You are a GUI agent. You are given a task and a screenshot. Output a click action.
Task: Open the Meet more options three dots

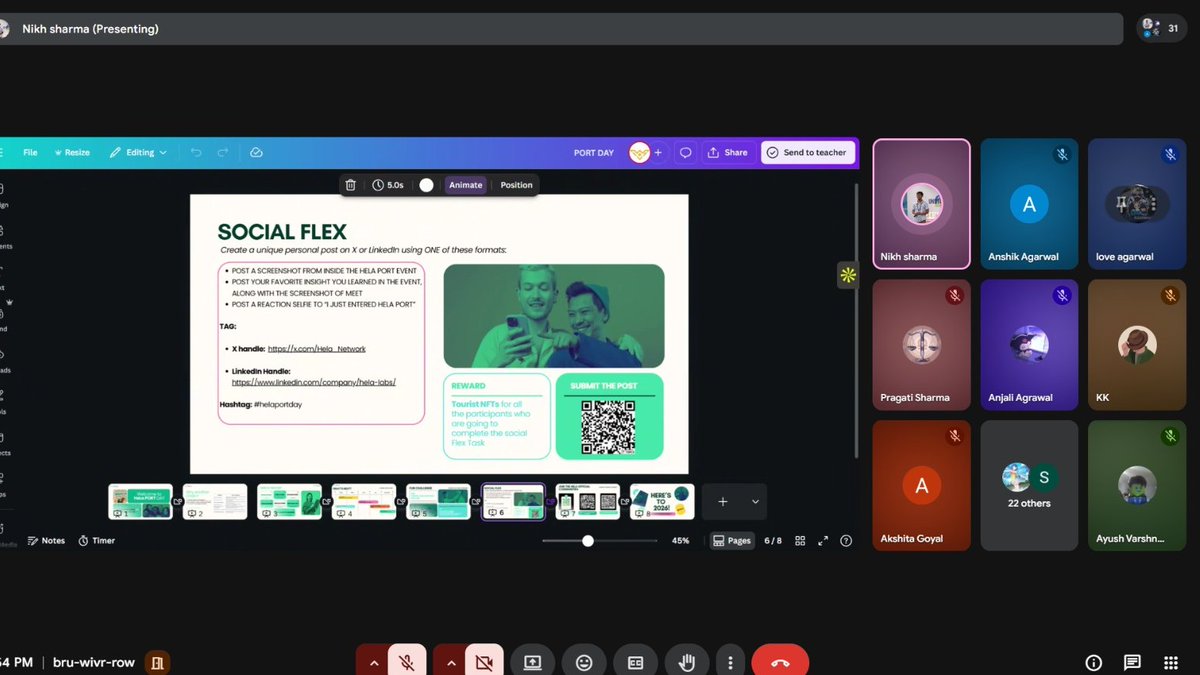pyautogui.click(x=731, y=662)
